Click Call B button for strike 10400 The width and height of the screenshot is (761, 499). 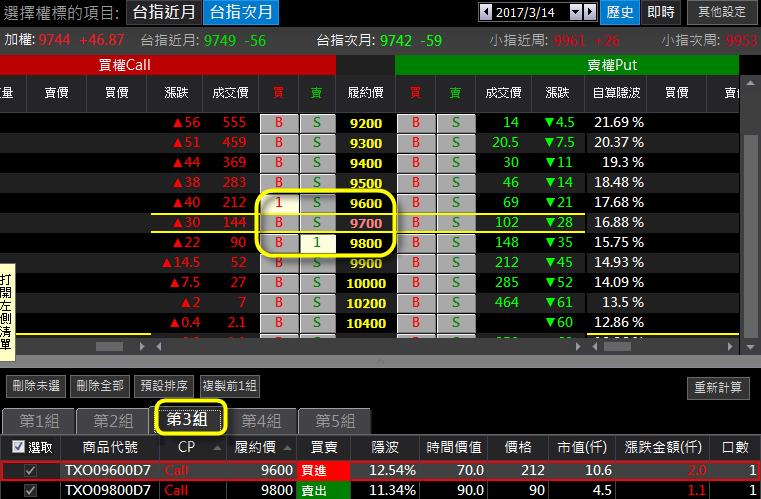(x=279, y=322)
